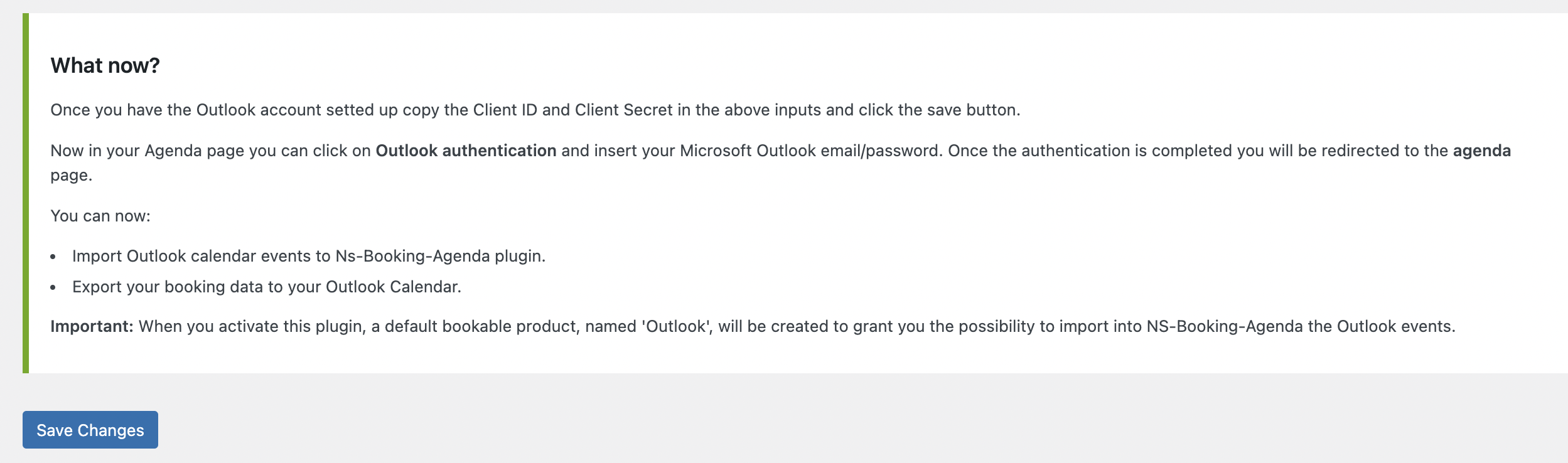1568x463 pixels.
Task: Click 'Ns-Booking-Agenda plugin' in the first bullet
Action: click(x=441, y=256)
